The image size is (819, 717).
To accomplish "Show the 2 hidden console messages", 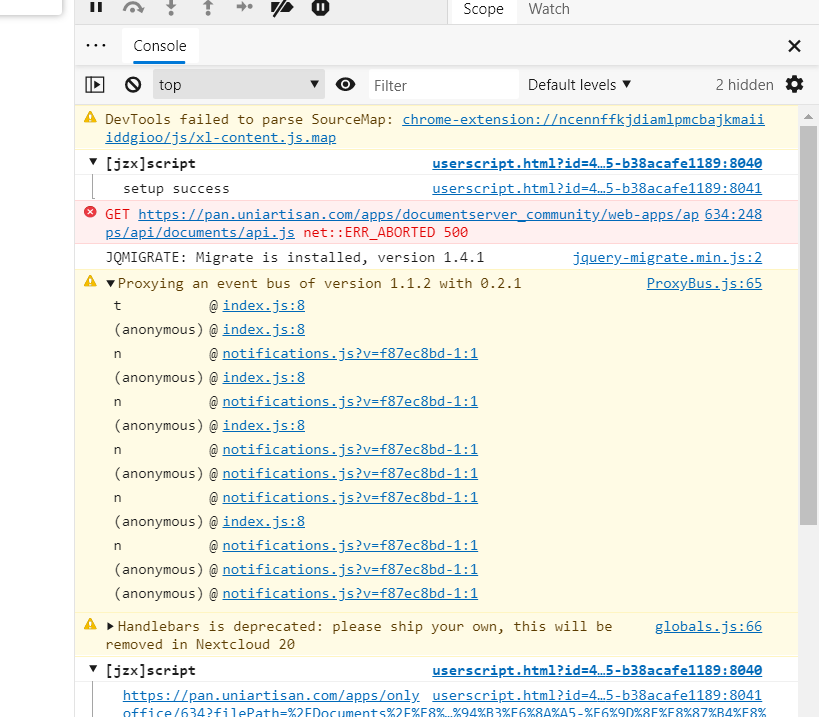I will pyautogui.click(x=745, y=84).
